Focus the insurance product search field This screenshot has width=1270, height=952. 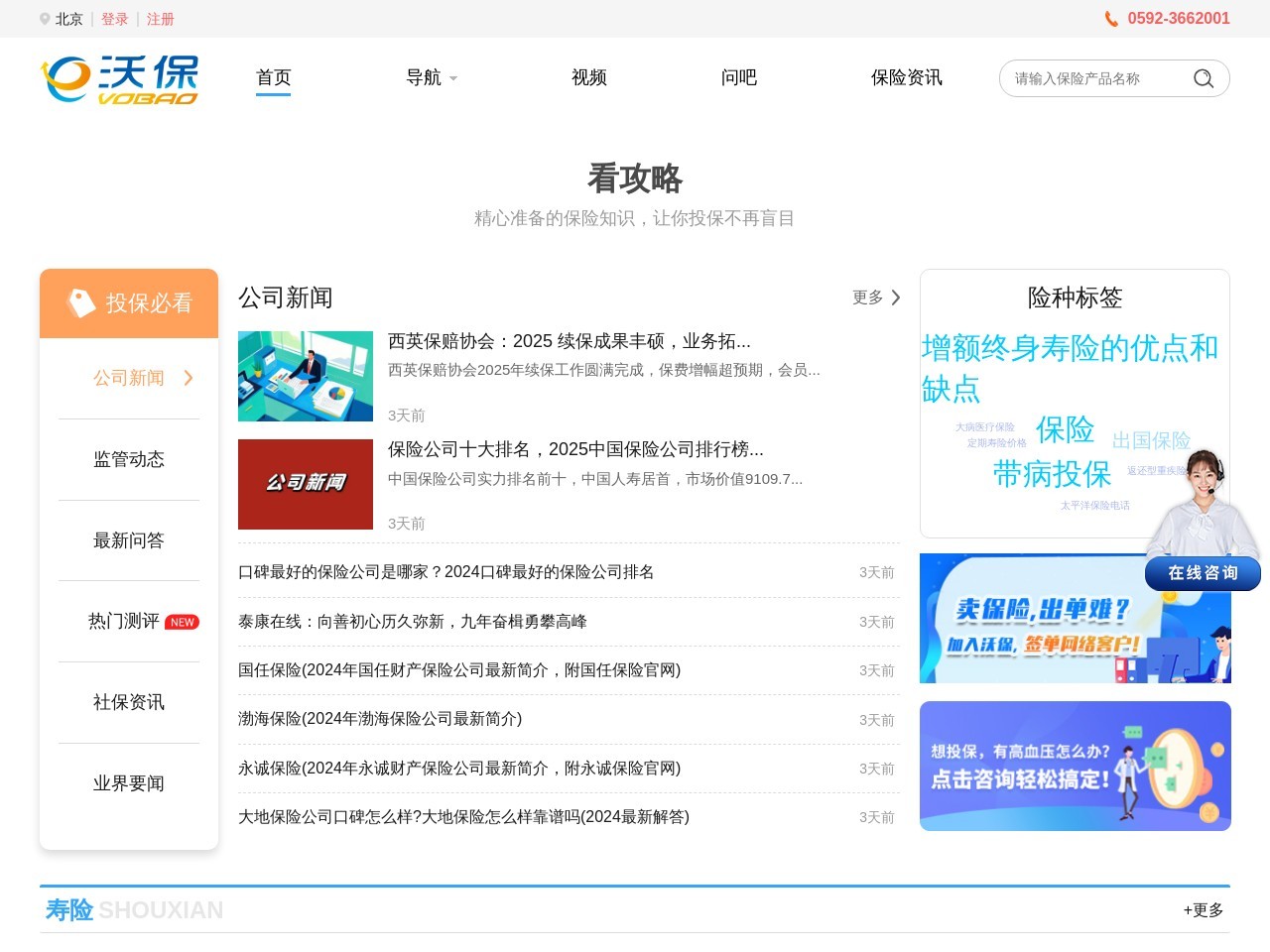coord(1096,78)
